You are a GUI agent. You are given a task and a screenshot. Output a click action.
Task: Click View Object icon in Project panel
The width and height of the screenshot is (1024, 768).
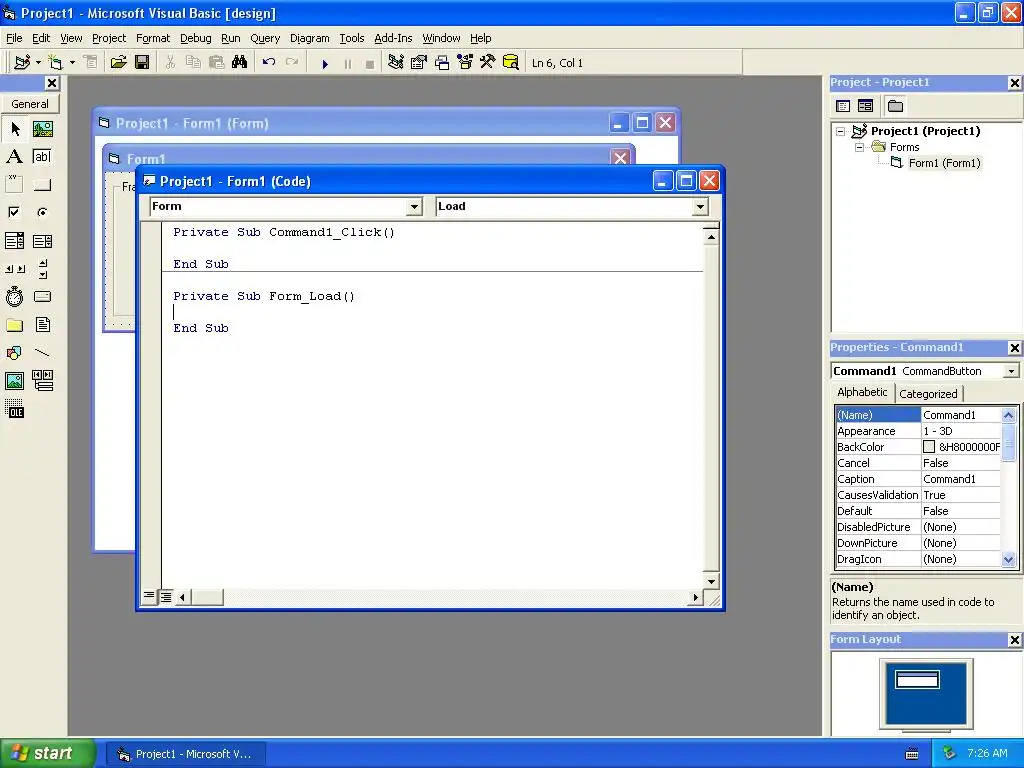click(865, 106)
